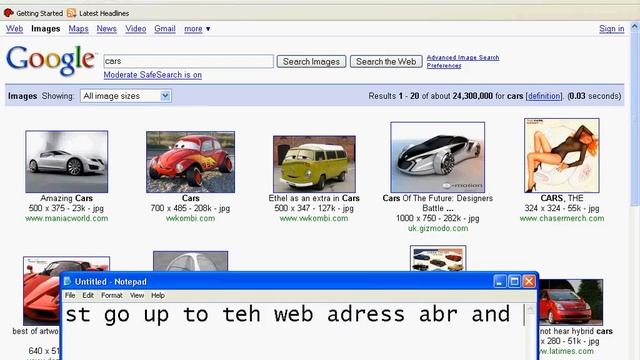The width and height of the screenshot is (640, 360).
Task: Open the Notepad View menu
Action: (x=137, y=295)
